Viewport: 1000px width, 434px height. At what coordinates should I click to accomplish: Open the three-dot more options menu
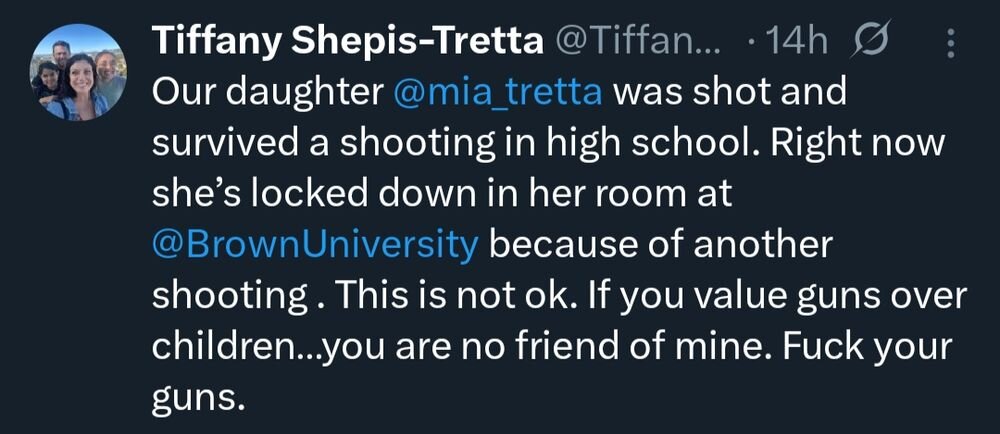tap(950, 42)
